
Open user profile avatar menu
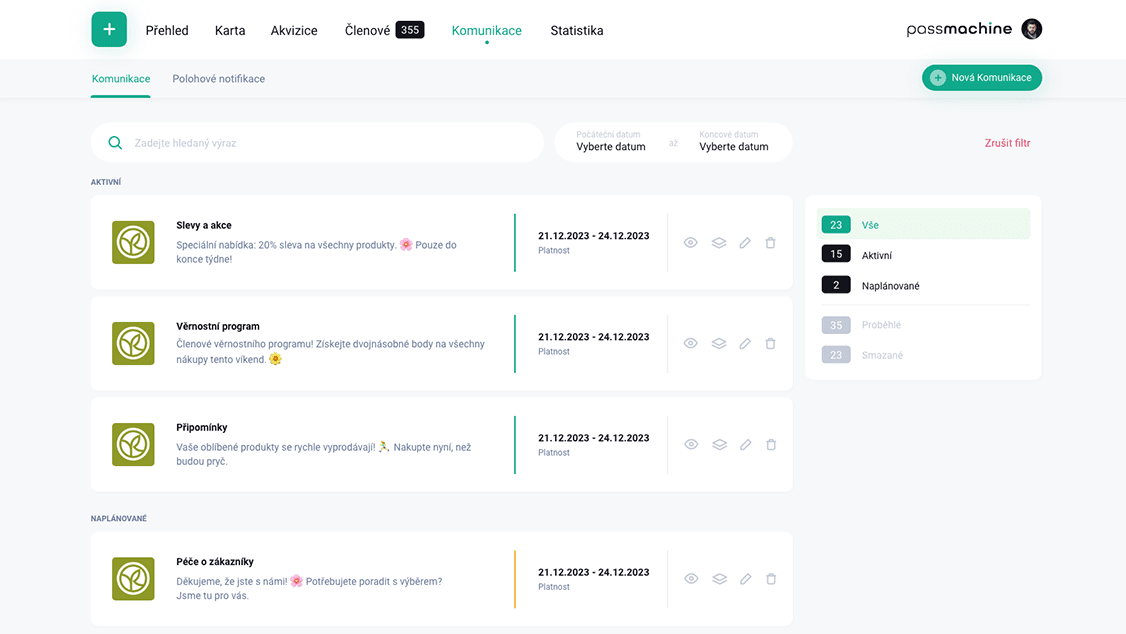pos(1031,29)
